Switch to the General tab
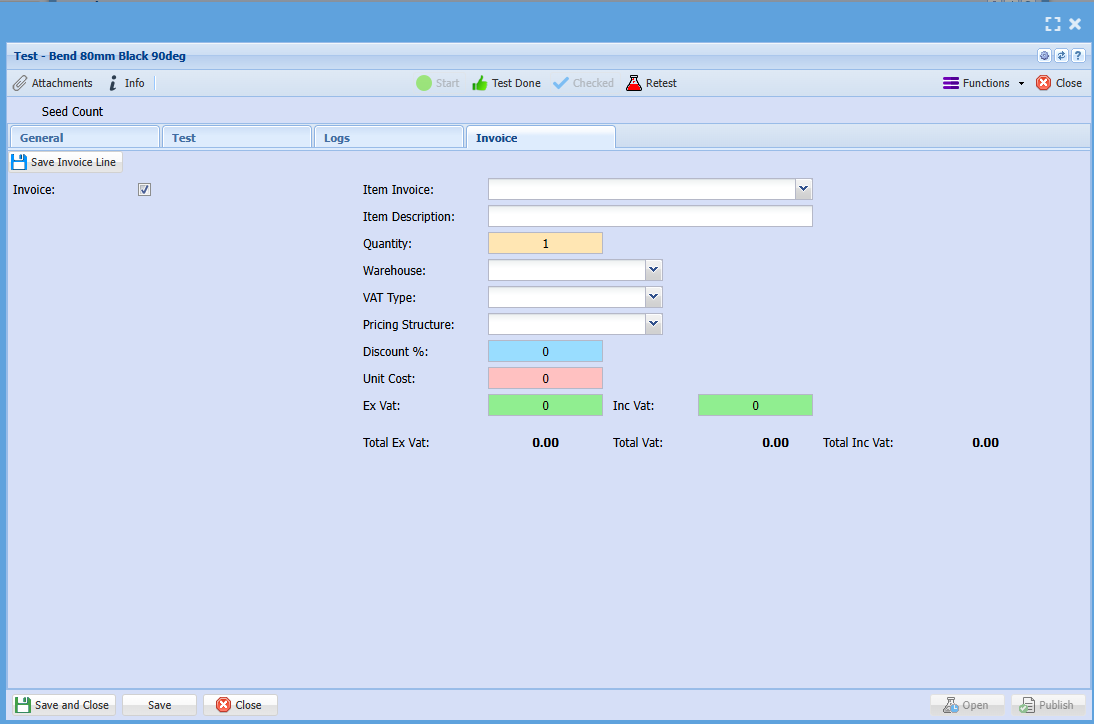The height and width of the screenshot is (724, 1094). (83, 138)
